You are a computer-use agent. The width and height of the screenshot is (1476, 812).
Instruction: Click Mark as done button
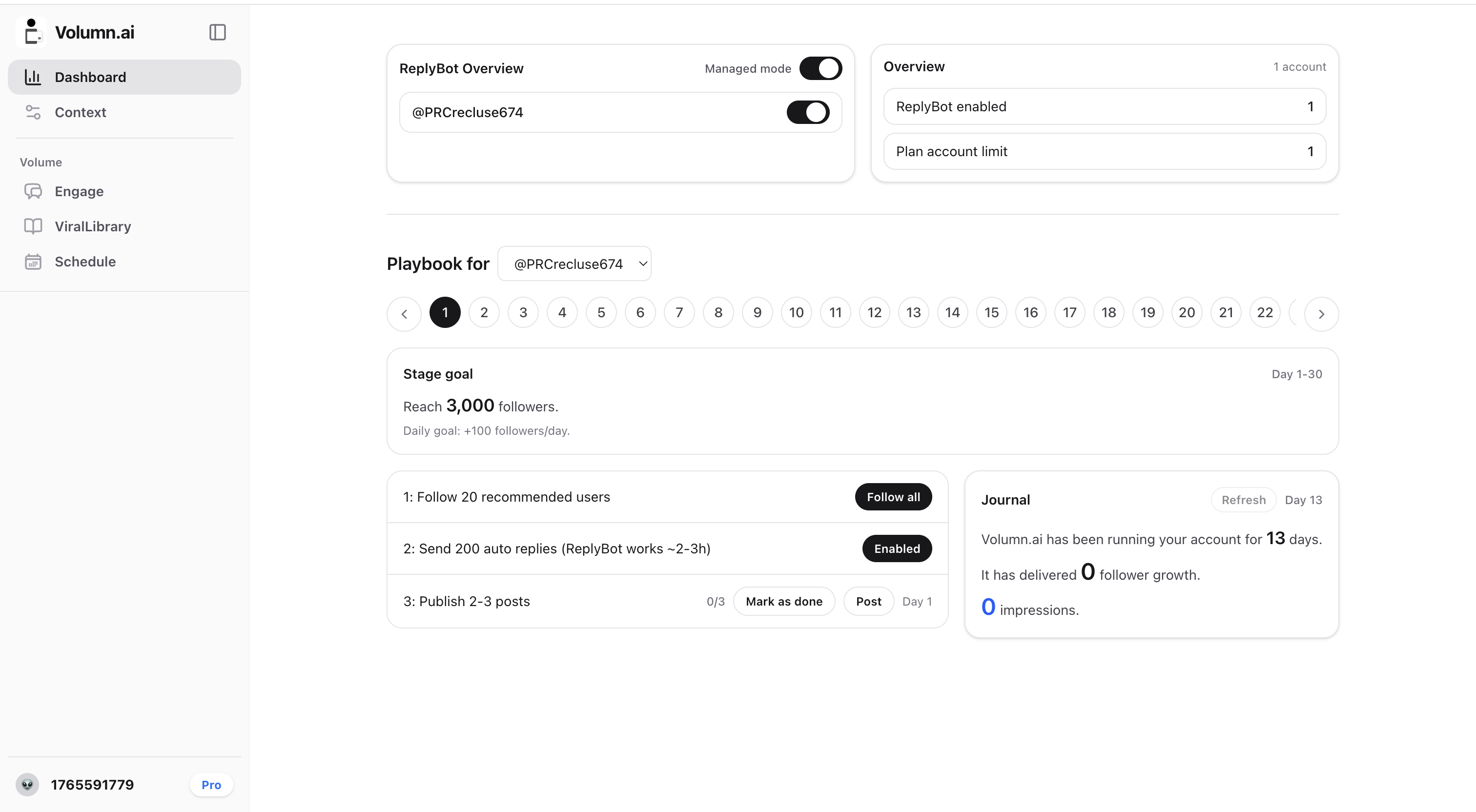pyautogui.click(x=784, y=601)
